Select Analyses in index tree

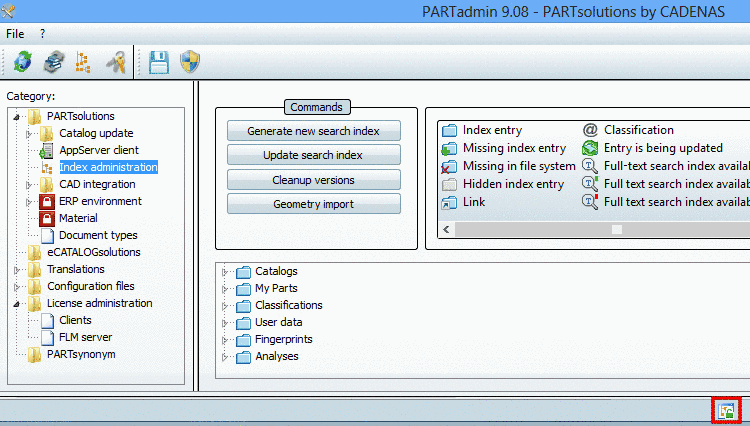(277, 356)
